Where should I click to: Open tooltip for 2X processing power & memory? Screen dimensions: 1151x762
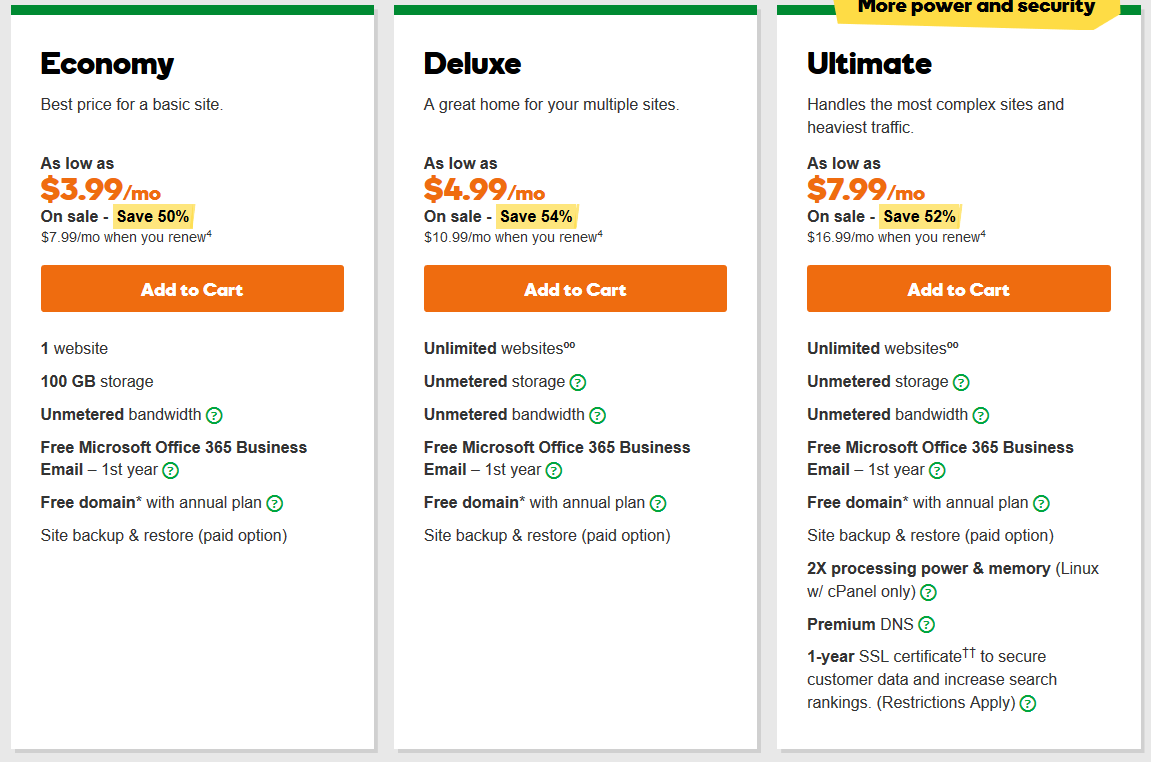[929, 592]
